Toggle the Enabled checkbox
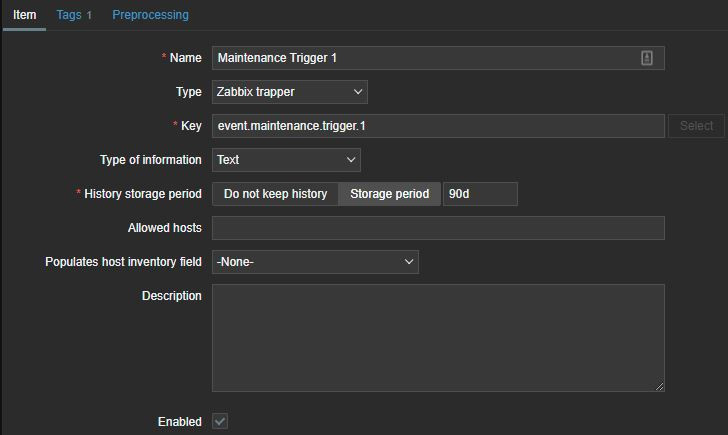 point(220,422)
